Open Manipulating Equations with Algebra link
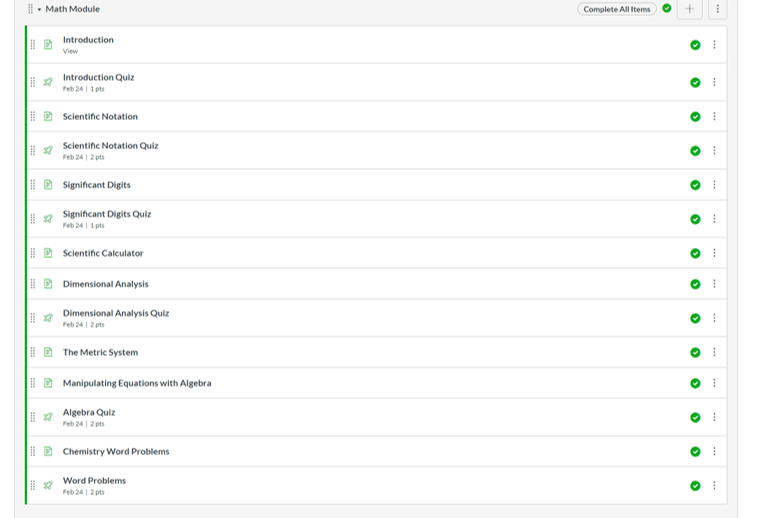 [x=137, y=383]
